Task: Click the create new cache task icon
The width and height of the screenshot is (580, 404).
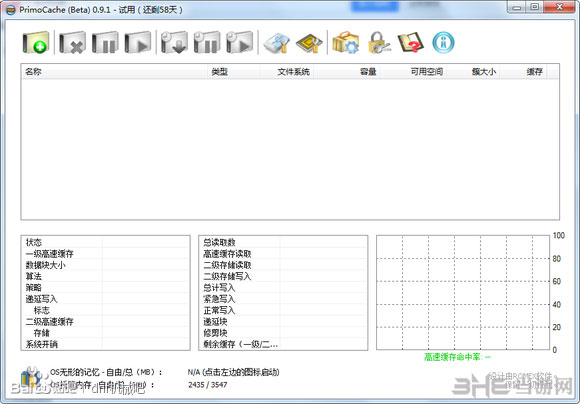Action: (36, 43)
